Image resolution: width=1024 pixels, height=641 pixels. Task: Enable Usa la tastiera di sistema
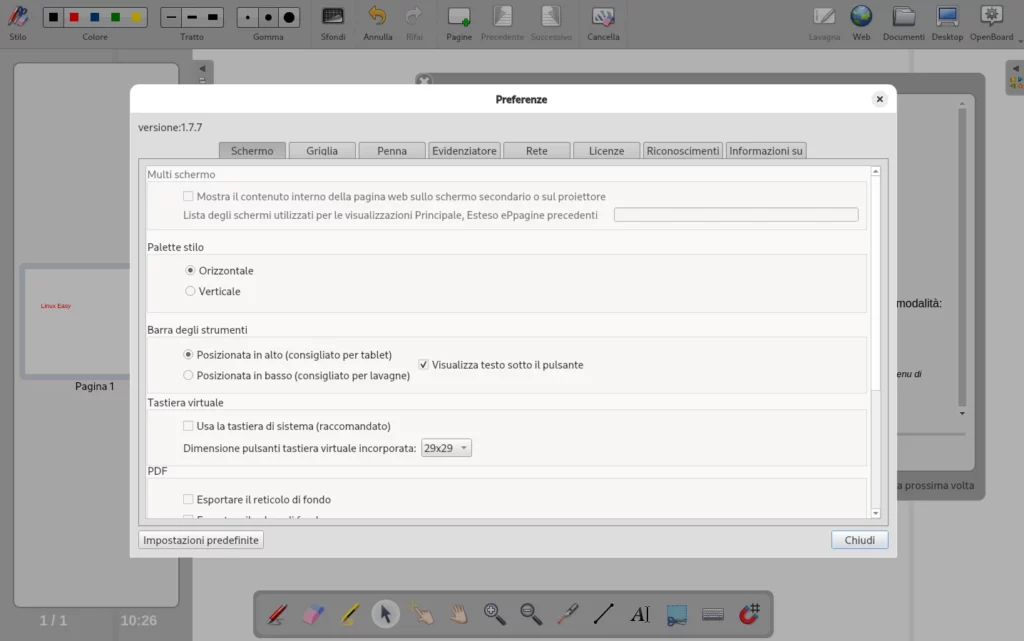point(188,426)
